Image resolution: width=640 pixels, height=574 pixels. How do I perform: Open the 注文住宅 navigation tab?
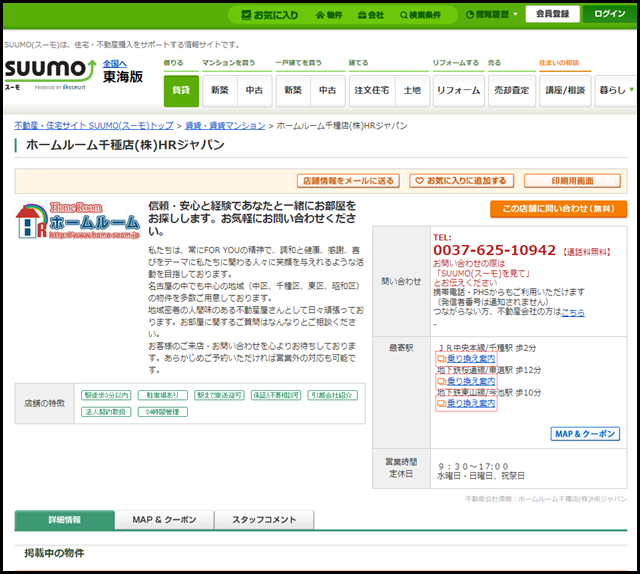pos(372,91)
